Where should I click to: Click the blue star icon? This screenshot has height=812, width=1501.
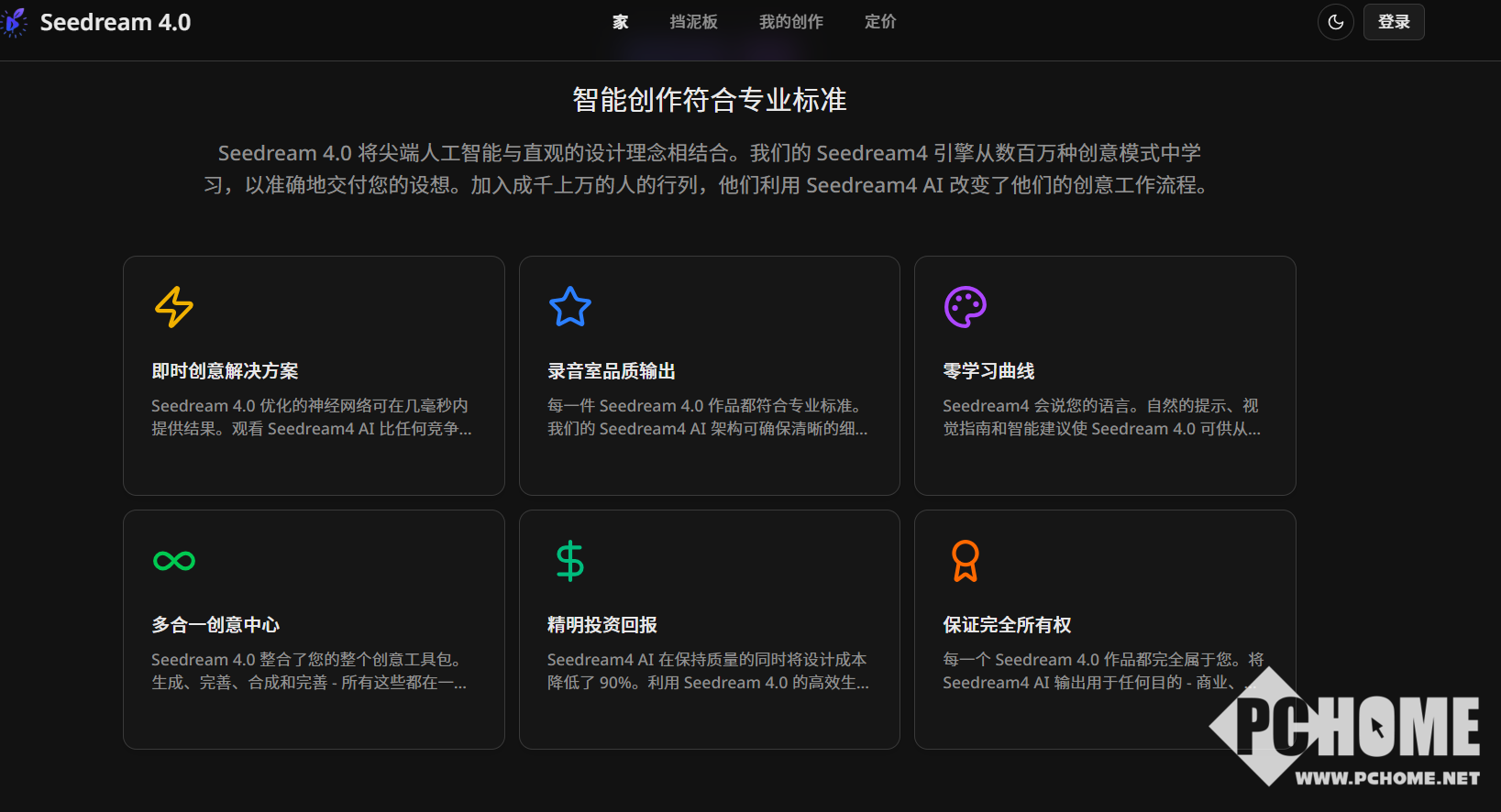point(569,307)
